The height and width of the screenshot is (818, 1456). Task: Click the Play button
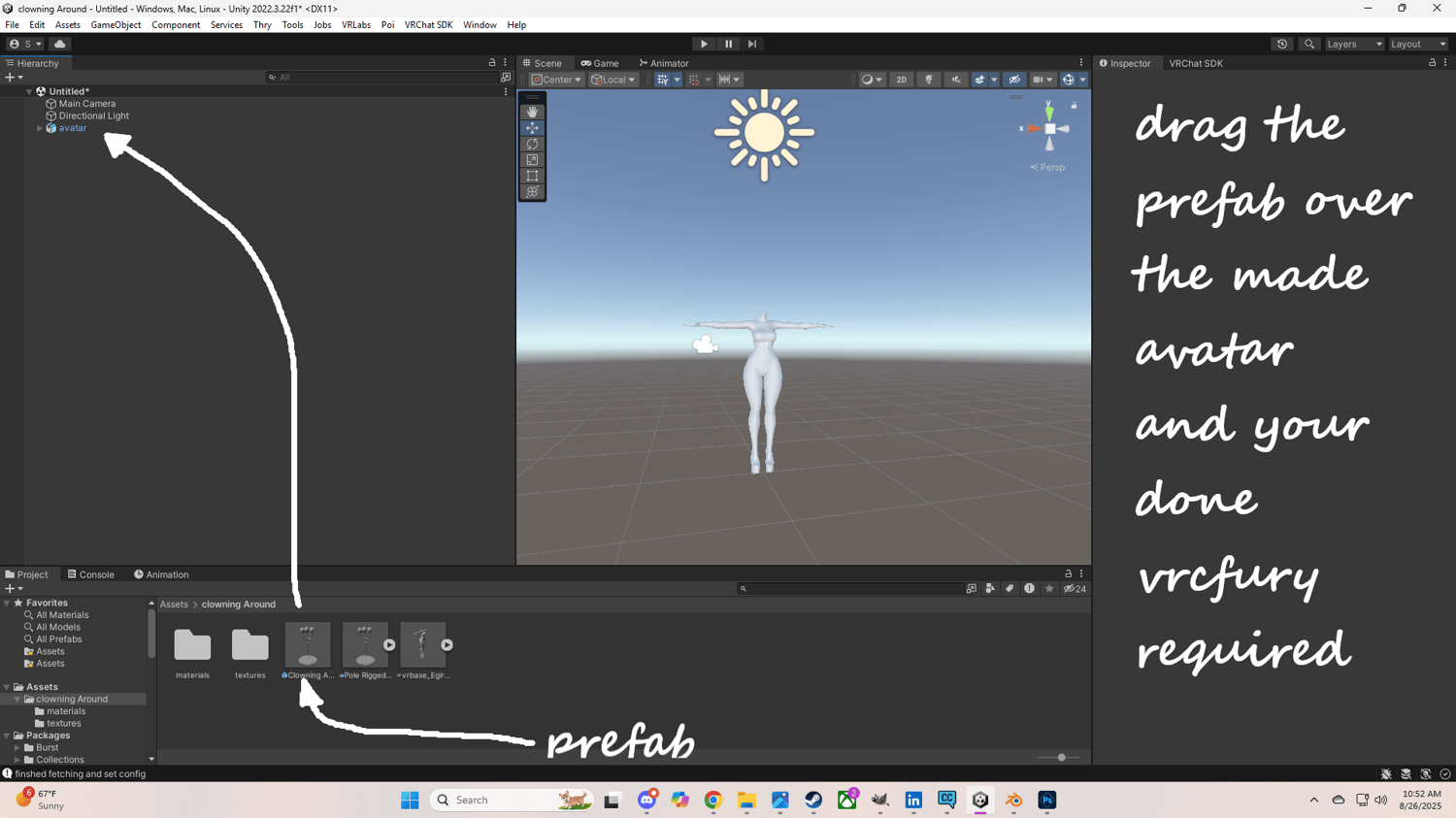tap(704, 44)
